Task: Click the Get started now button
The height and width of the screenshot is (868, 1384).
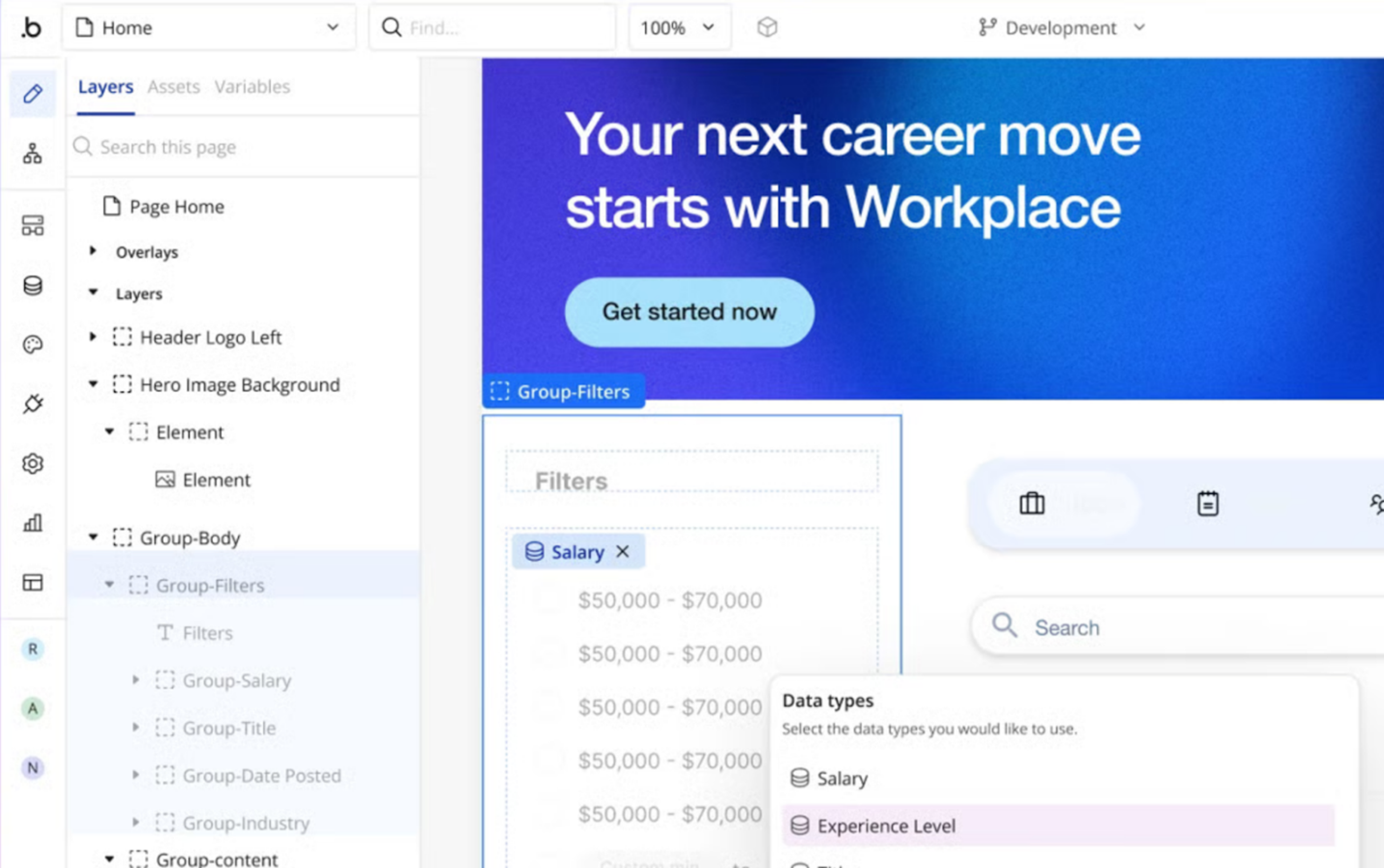Action: [x=689, y=312]
